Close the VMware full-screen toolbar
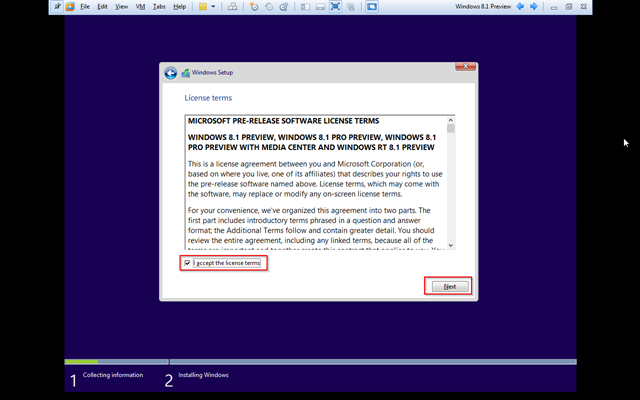The image size is (640, 400). tap(584, 7)
